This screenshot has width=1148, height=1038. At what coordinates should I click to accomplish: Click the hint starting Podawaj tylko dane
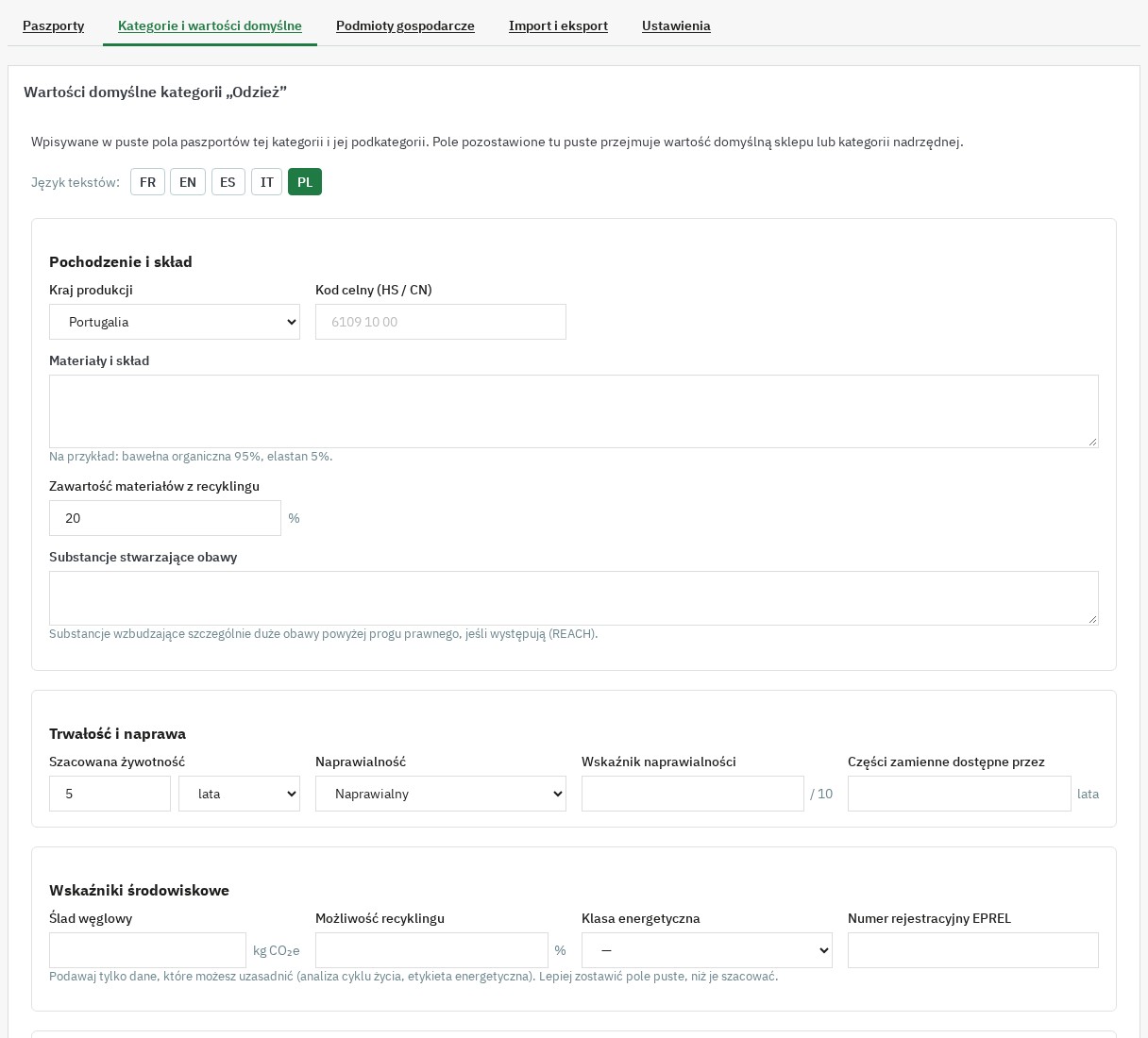[414, 976]
